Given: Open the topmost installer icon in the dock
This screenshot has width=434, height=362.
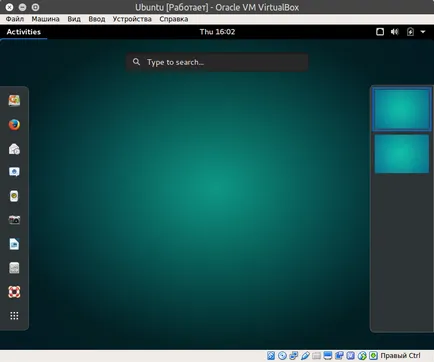Looking at the screenshot, I should [14, 100].
